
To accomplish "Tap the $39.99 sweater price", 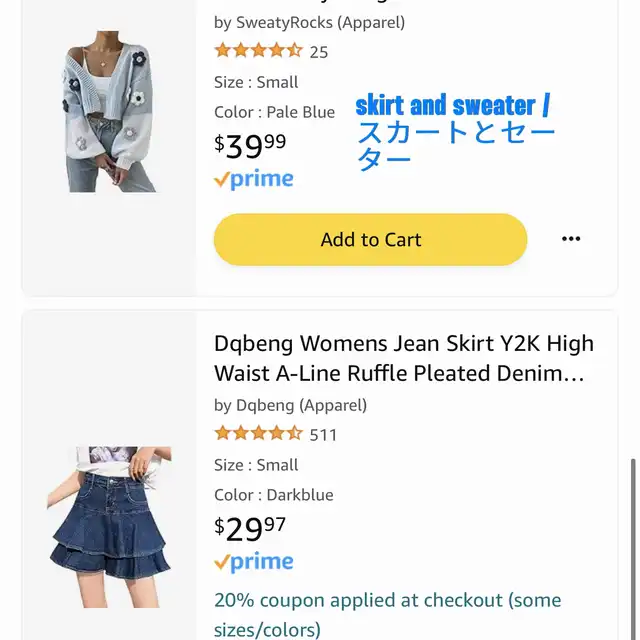I will (x=250, y=146).
